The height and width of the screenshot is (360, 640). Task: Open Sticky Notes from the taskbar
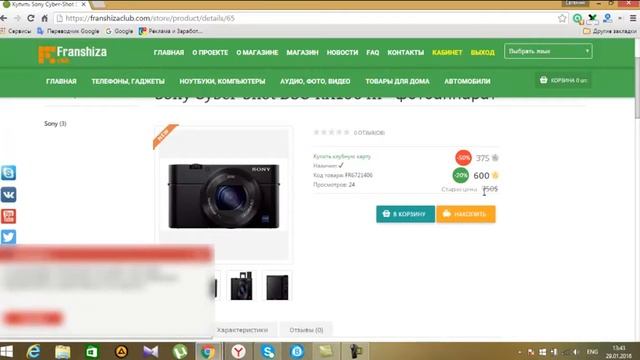[326, 351]
